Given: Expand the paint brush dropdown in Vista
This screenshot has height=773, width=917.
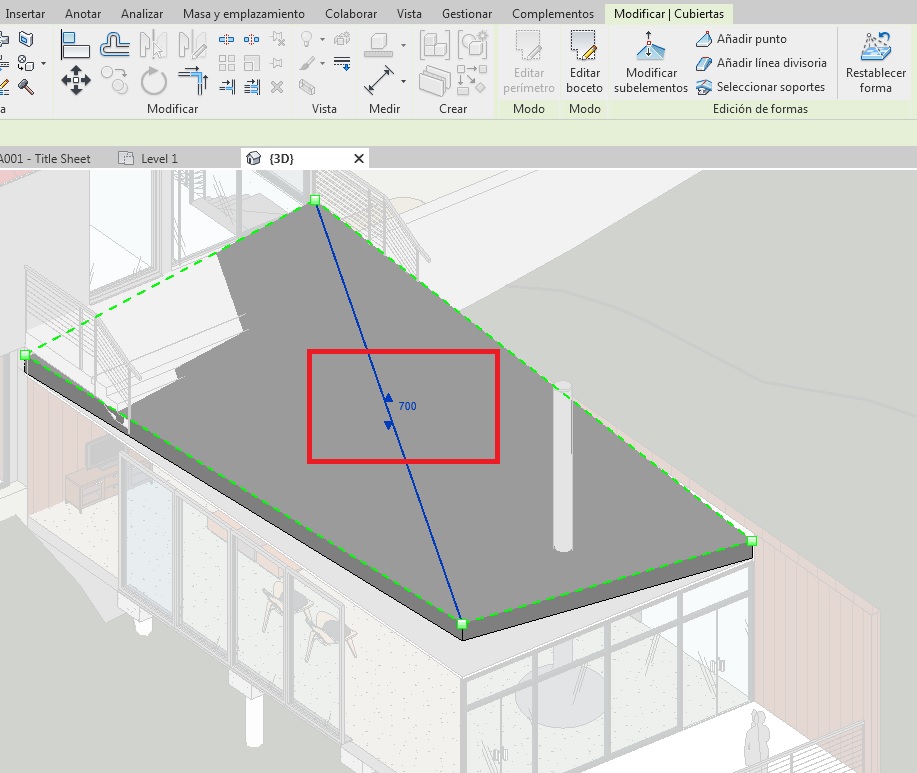Looking at the screenshot, I should coord(323,64).
